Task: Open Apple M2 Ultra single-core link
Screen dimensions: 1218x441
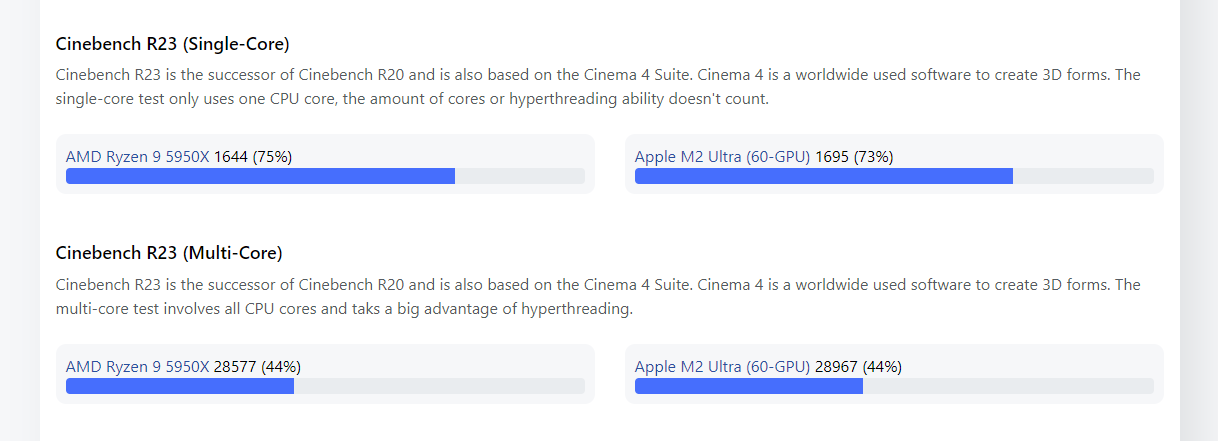Action: [723, 156]
